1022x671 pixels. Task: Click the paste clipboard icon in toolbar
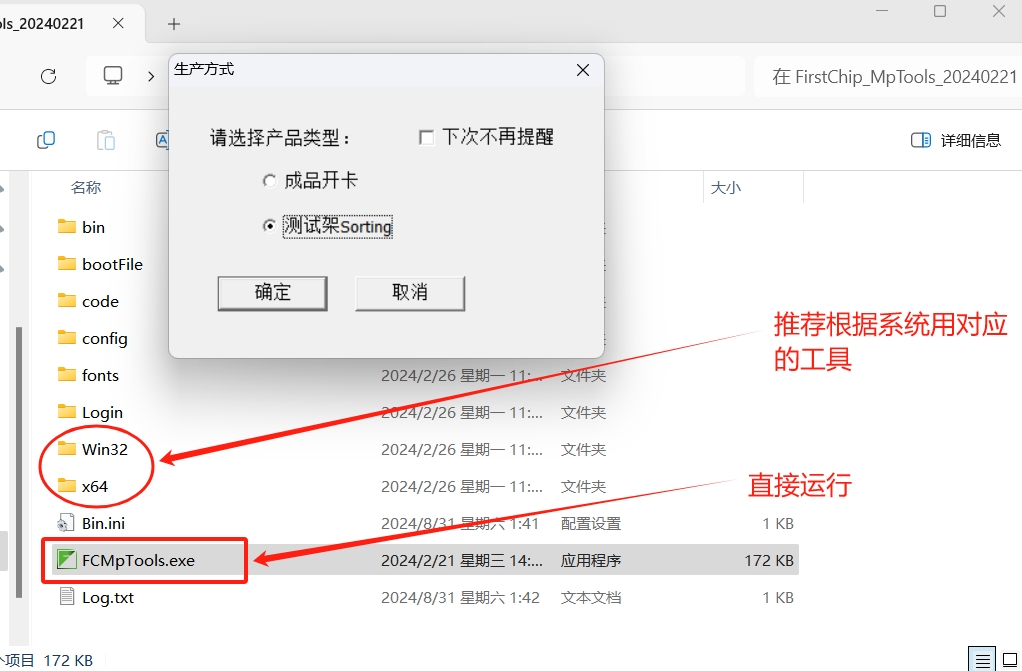[105, 140]
